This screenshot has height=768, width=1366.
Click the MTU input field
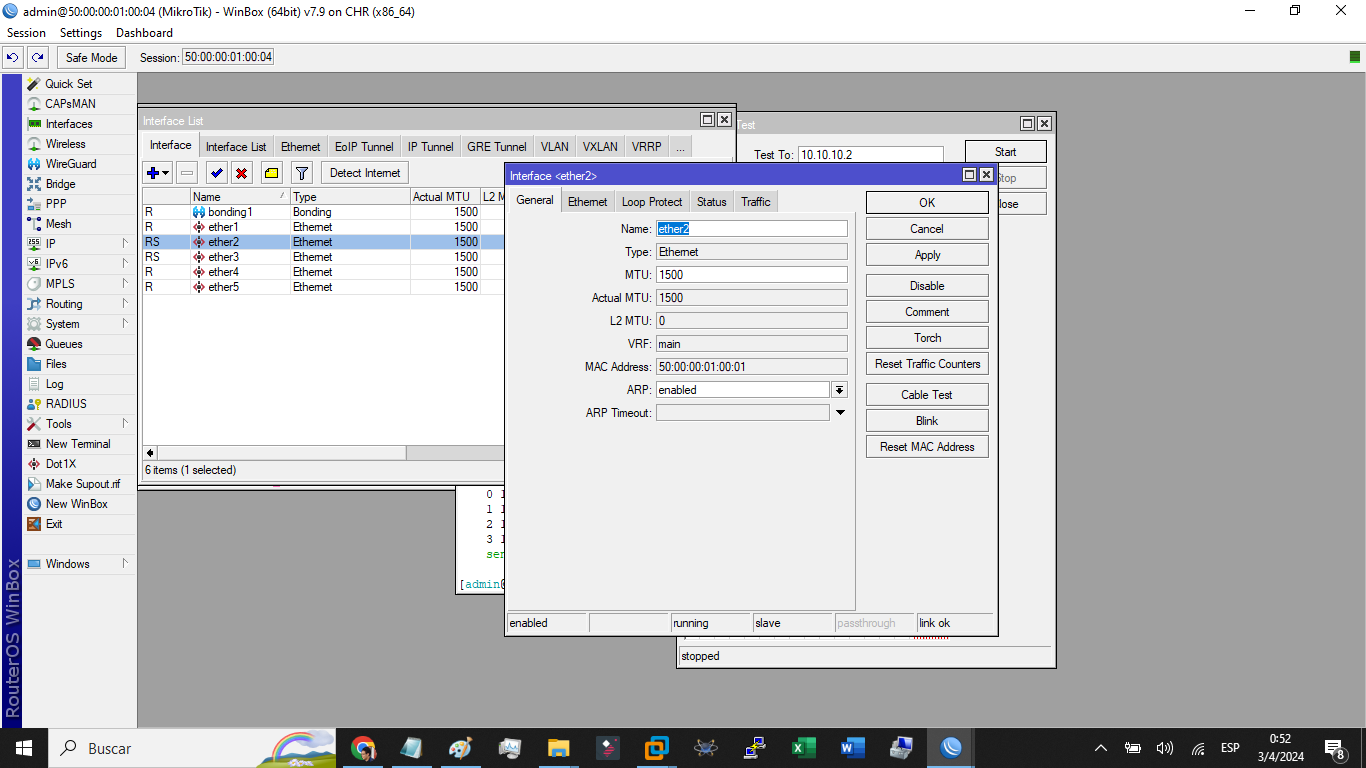[751, 275]
